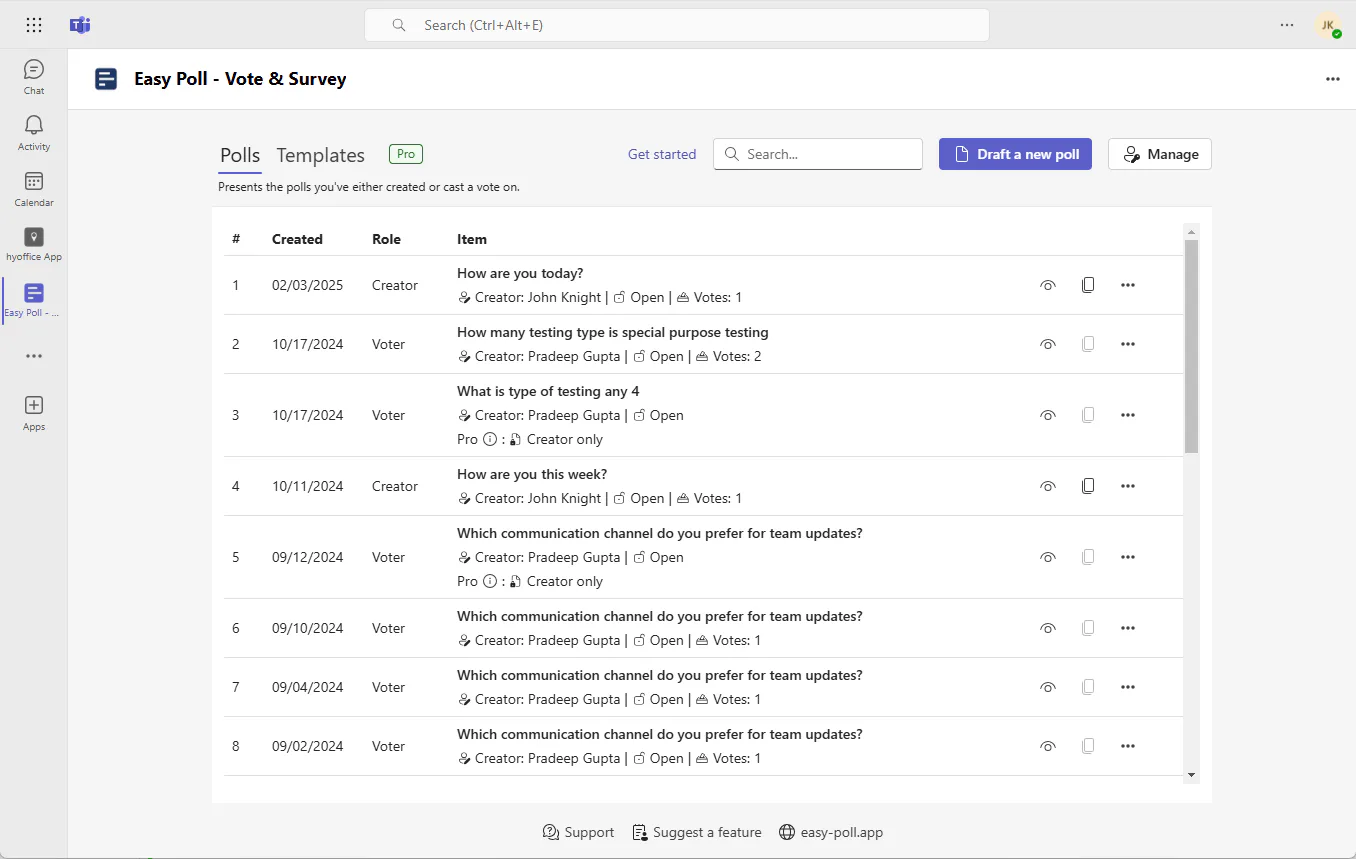Click the Draft a new poll button

pos(1015,154)
